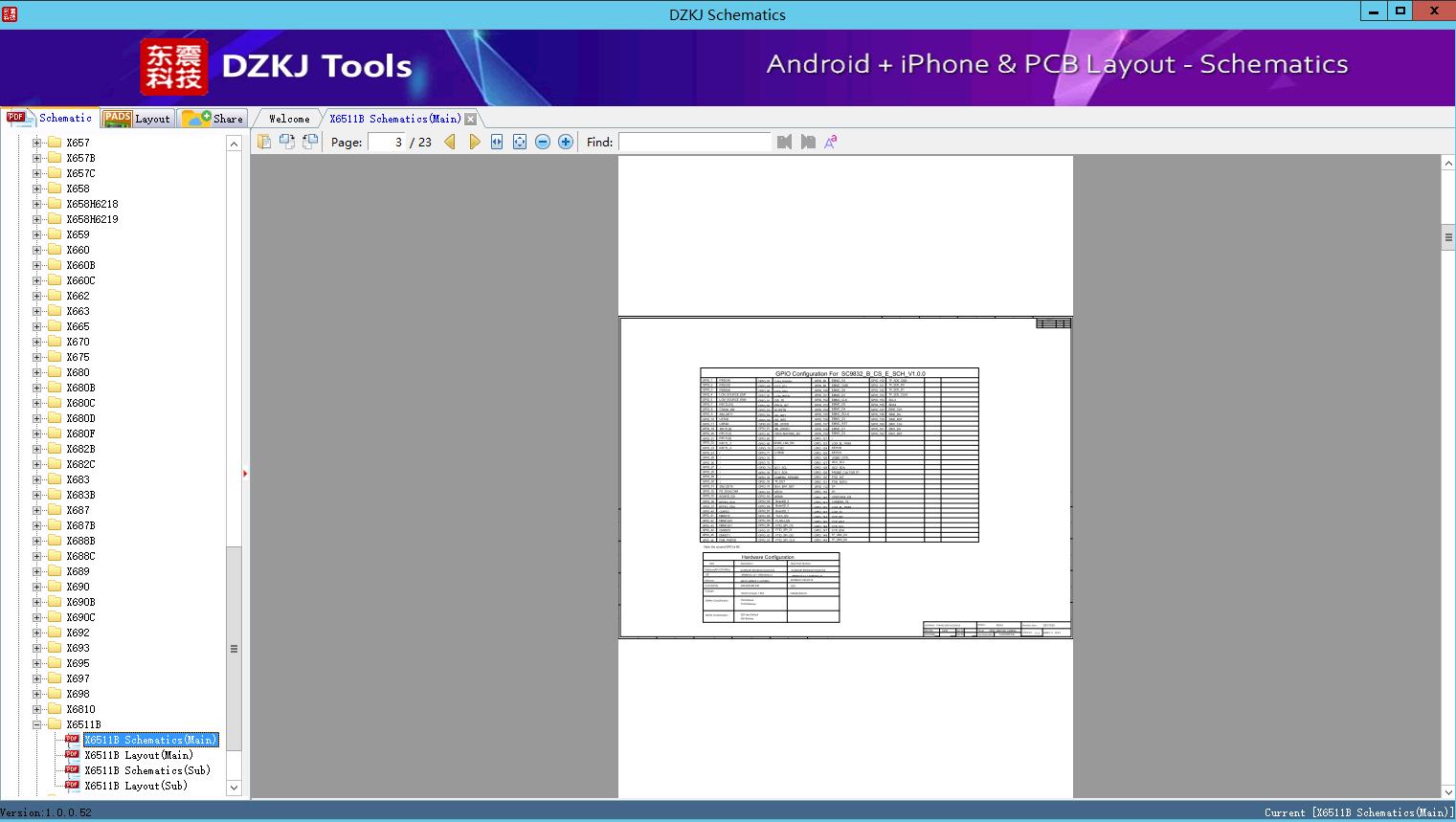This screenshot has height=822, width=1456.
Task: Expand the X688B folder node
Action: tap(37, 541)
